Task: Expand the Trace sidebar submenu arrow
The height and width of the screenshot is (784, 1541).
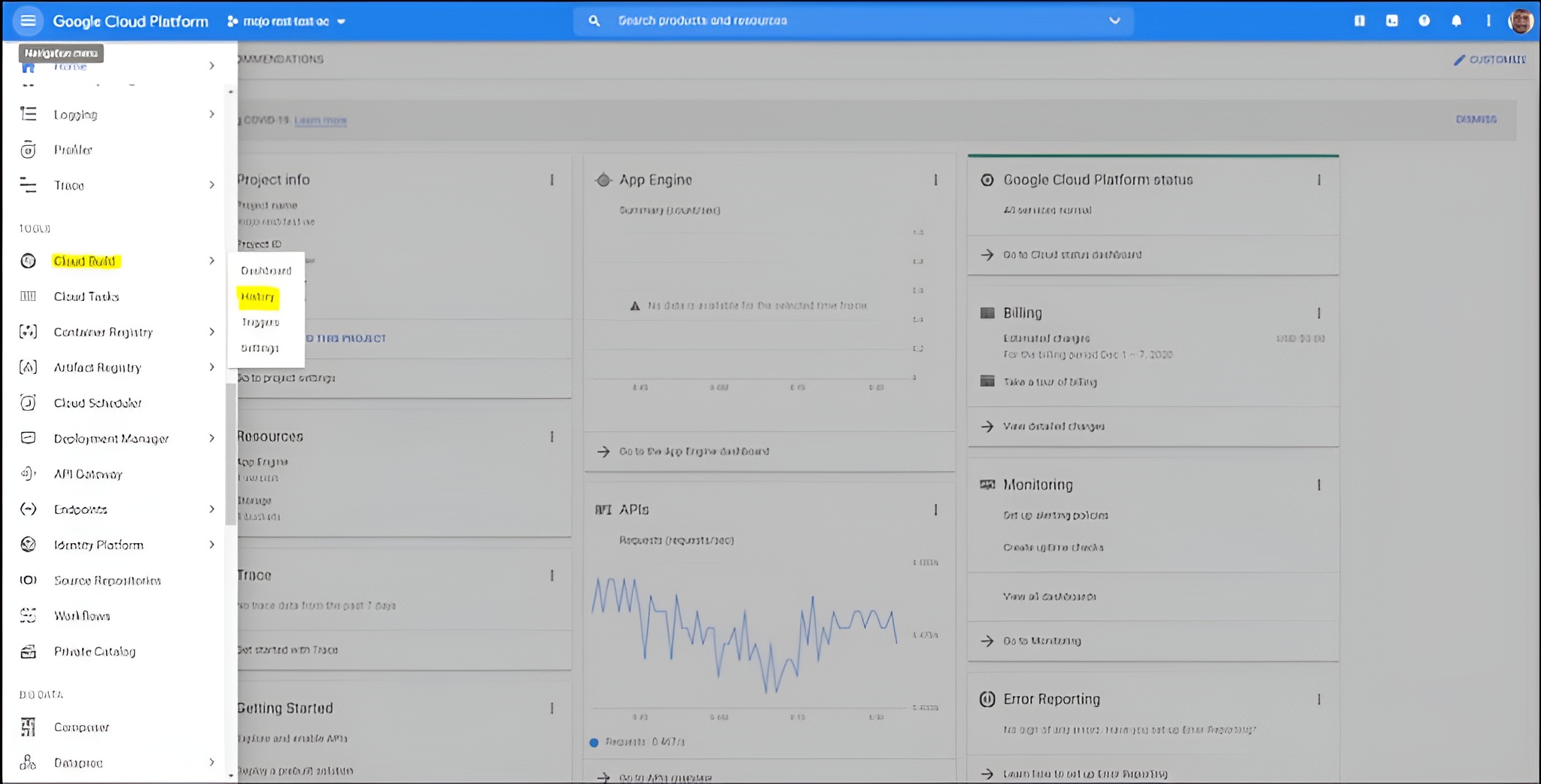Action: [x=211, y=184]
